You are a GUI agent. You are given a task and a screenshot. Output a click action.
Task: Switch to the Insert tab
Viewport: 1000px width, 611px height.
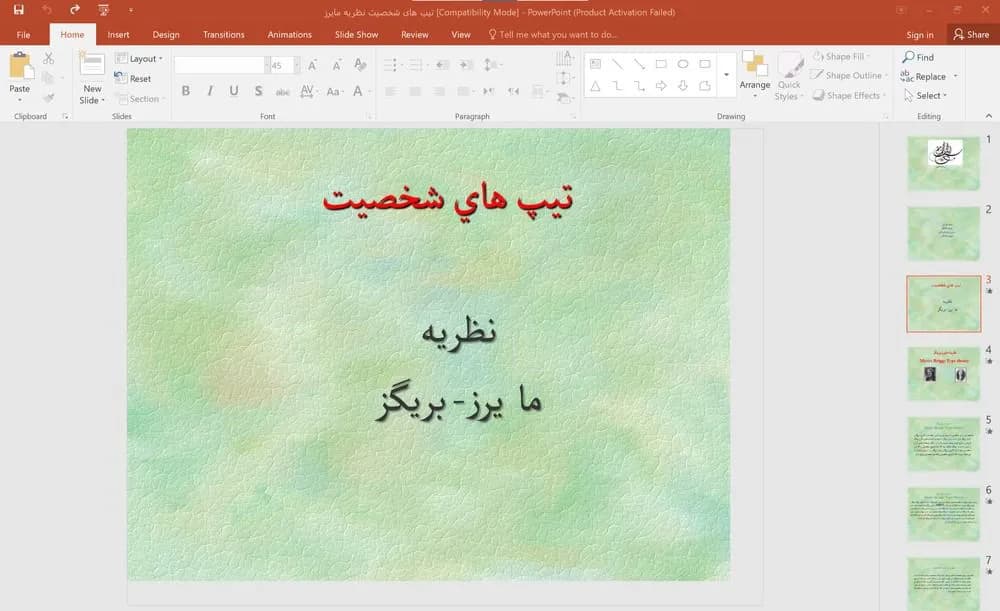(x=119, y=34)
